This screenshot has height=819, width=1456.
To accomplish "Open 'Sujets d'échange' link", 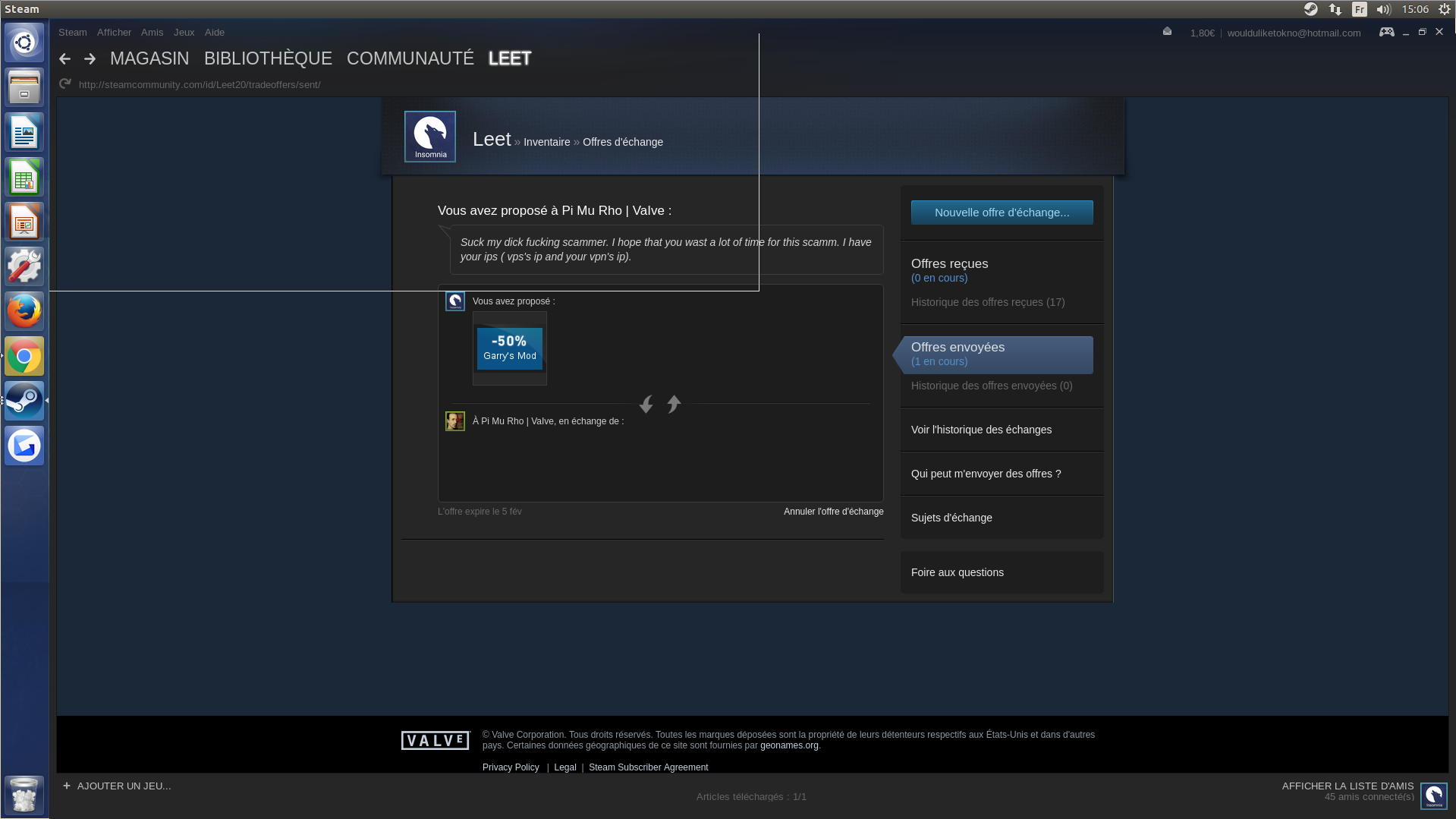I will tap(951, 518).
